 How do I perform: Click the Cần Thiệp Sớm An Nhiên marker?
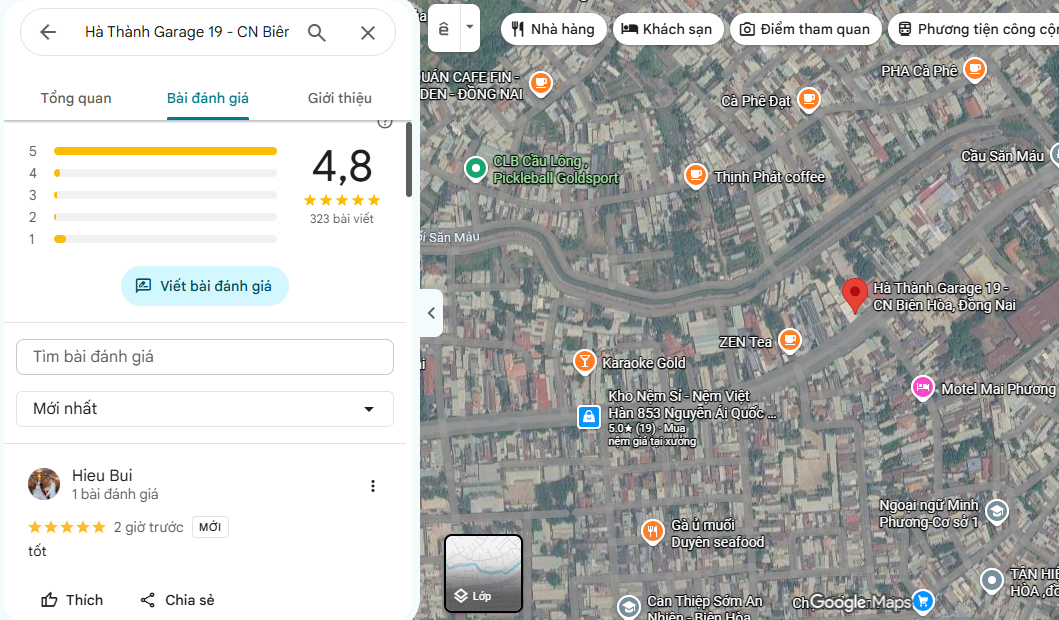tap(629, 606)
